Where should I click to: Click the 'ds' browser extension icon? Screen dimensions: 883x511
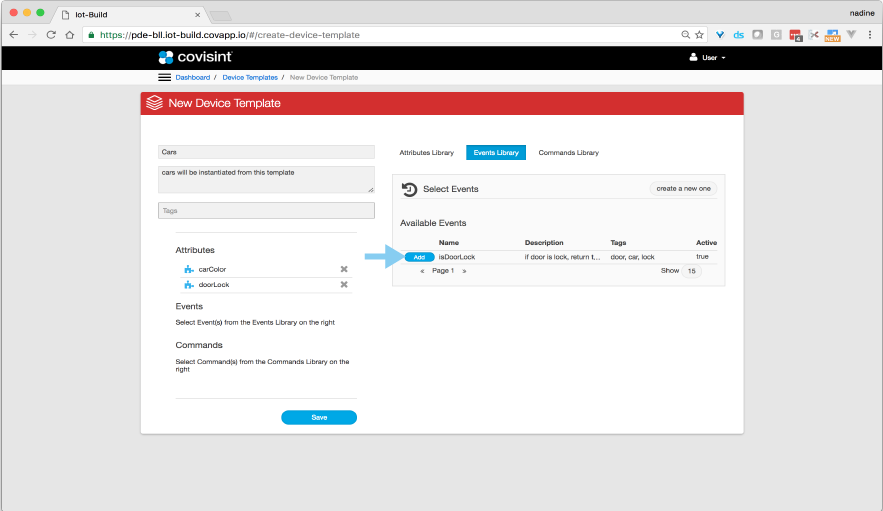pyautogui.click(x=738, y=35)
